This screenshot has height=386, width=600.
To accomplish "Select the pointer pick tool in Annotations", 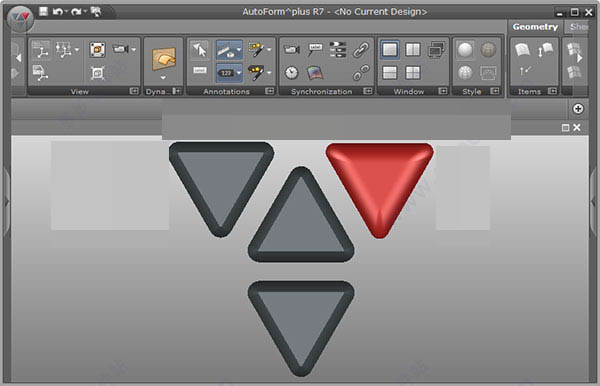I will 200,50.
